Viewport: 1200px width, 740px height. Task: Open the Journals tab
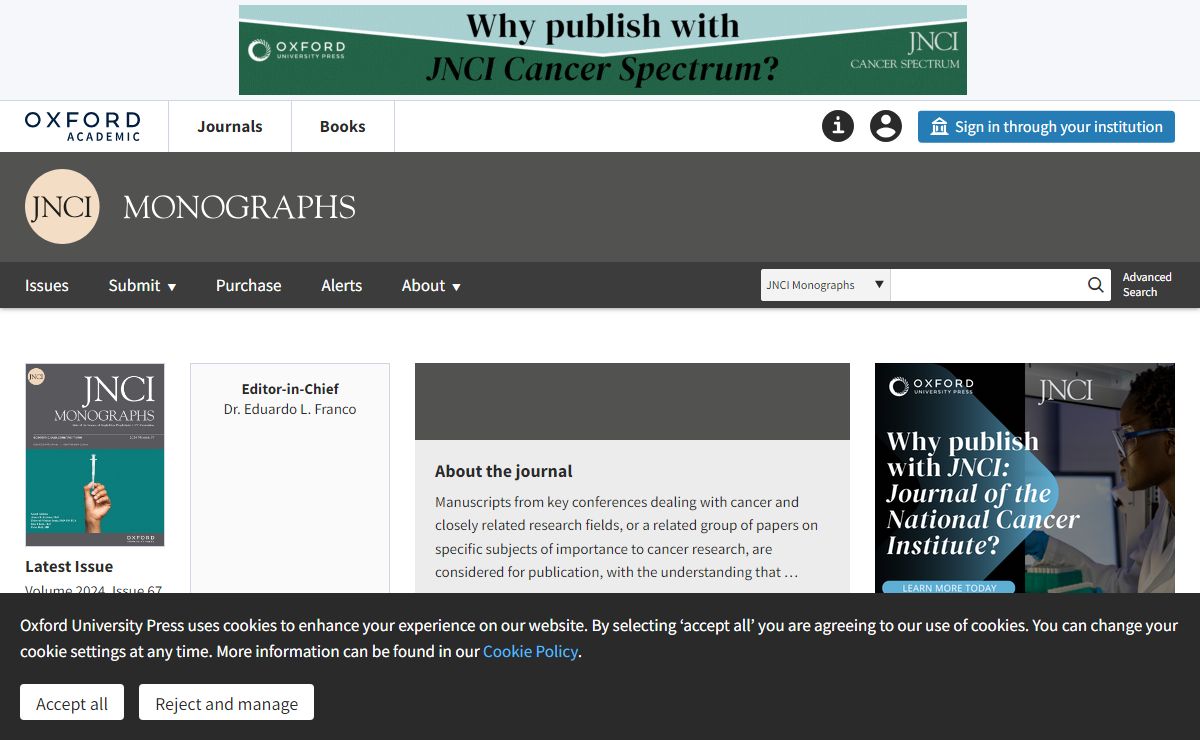click(x=230, y=126)
